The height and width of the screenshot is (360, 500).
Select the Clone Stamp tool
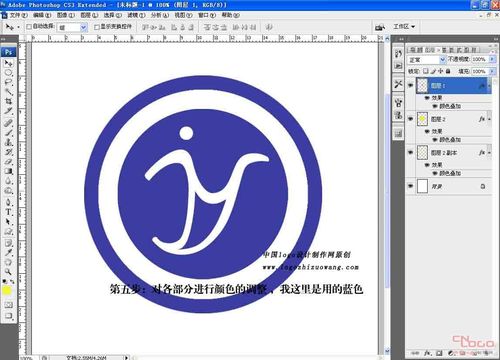pyautogui.click(x=8, y=142)
